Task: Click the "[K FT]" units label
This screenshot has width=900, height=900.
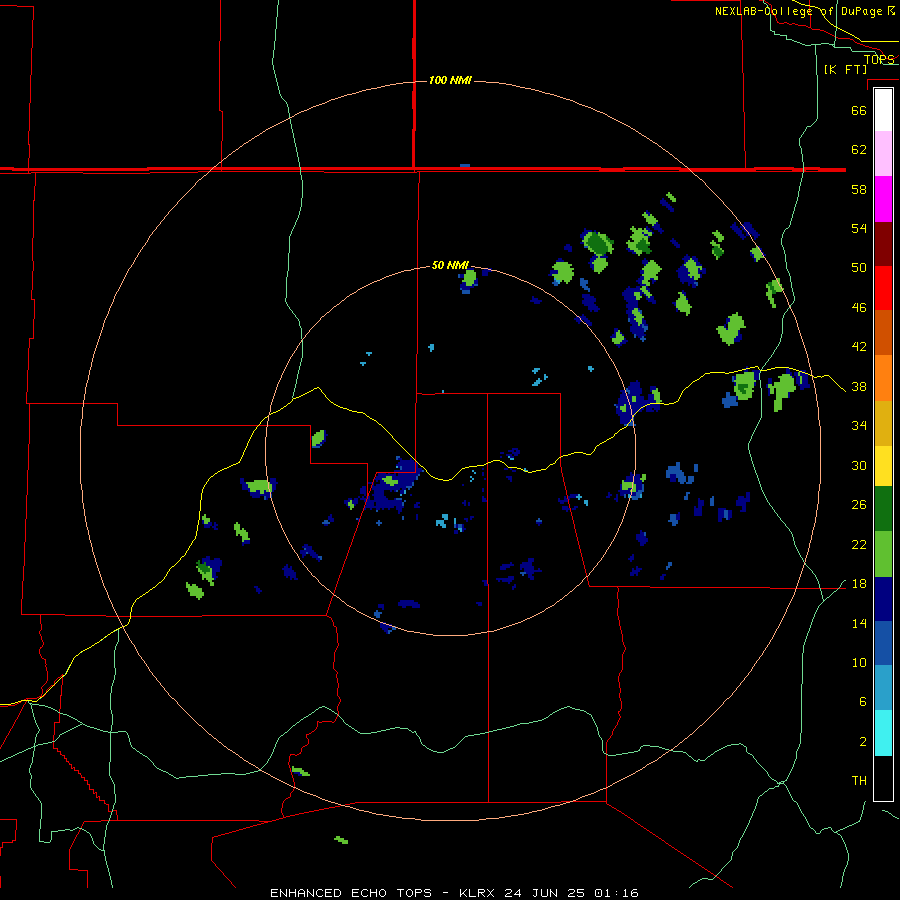Action: pyautogui.click(x=845, y=69)
